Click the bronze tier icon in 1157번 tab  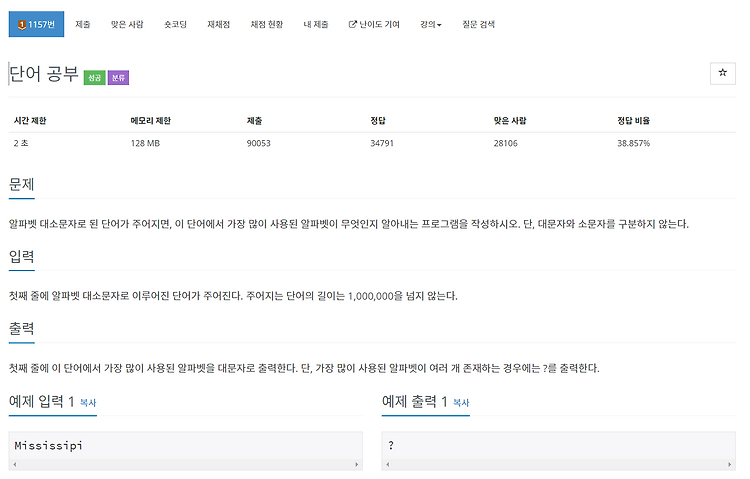(x=22, y=25)
